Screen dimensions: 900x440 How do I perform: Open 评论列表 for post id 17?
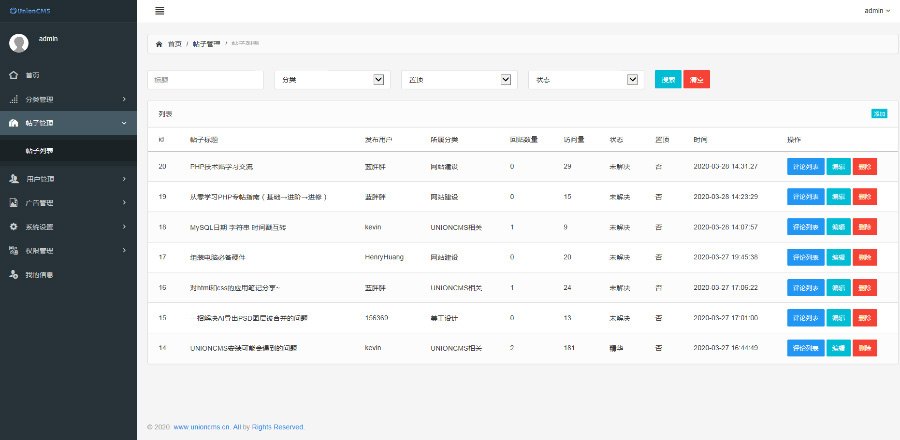point(806,257)
